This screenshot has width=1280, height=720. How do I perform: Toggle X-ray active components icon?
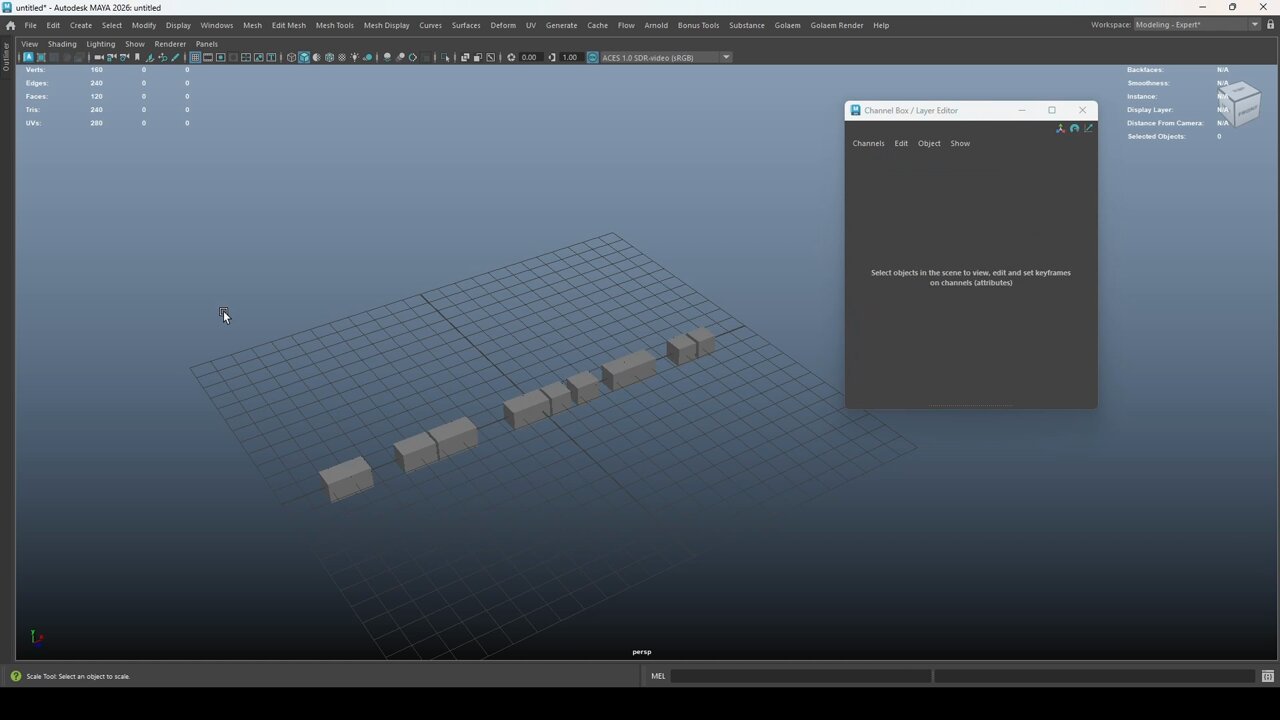pos(478,57)
